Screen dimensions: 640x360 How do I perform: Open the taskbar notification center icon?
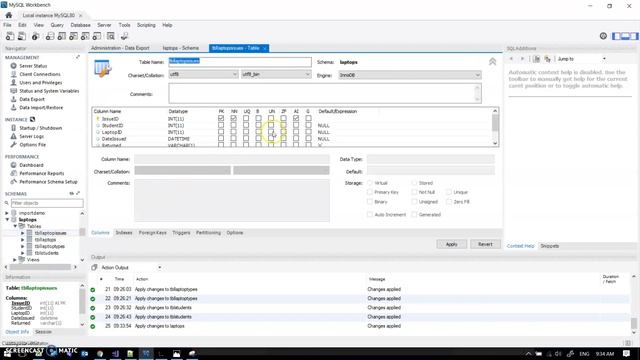click(x=627, y=353)
